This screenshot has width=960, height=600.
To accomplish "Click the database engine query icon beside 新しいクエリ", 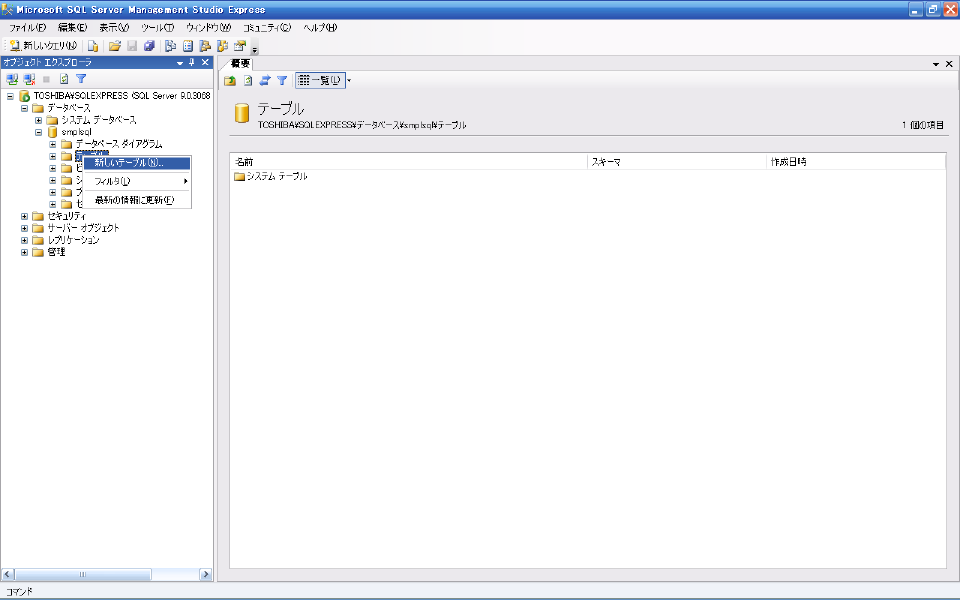I will (x=93, y=46).
